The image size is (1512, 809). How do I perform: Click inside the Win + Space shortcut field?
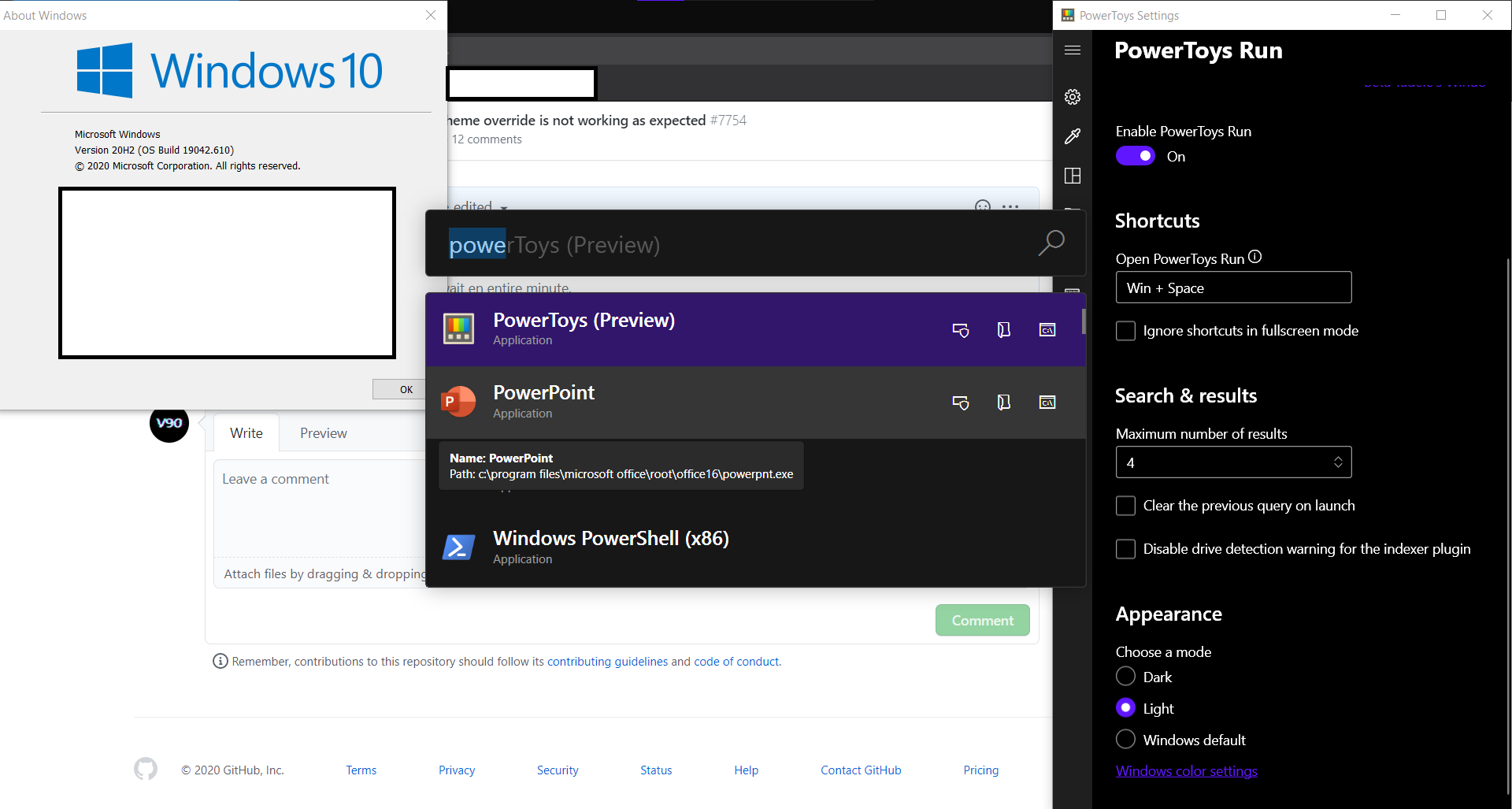coord(1233,287)
